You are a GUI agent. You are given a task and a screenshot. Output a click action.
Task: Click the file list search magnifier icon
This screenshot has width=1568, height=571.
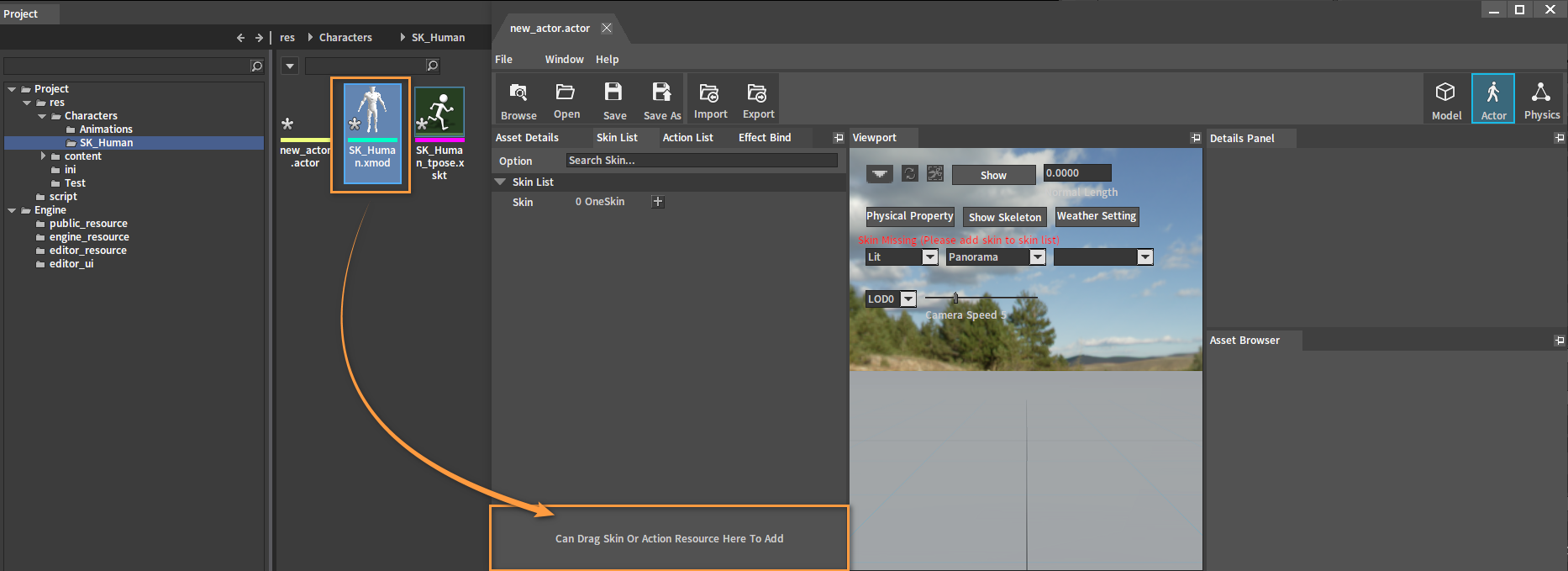pos(433,66)
